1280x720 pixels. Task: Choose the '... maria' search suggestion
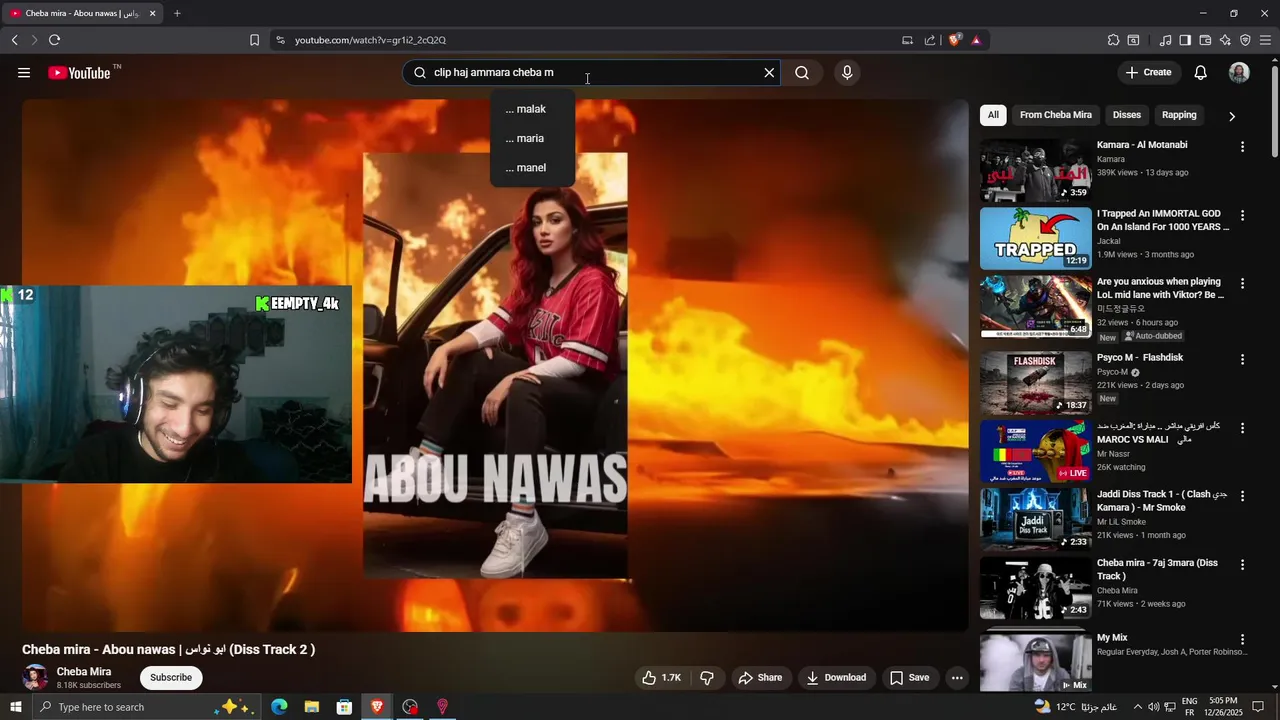point(532,138)
